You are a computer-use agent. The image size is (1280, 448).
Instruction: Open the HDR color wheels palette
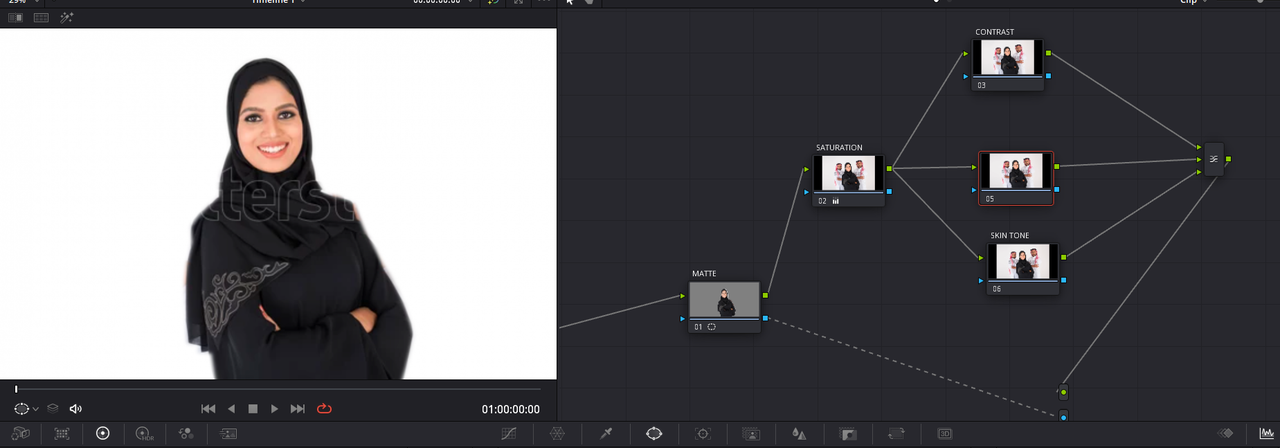pos(144,433)
